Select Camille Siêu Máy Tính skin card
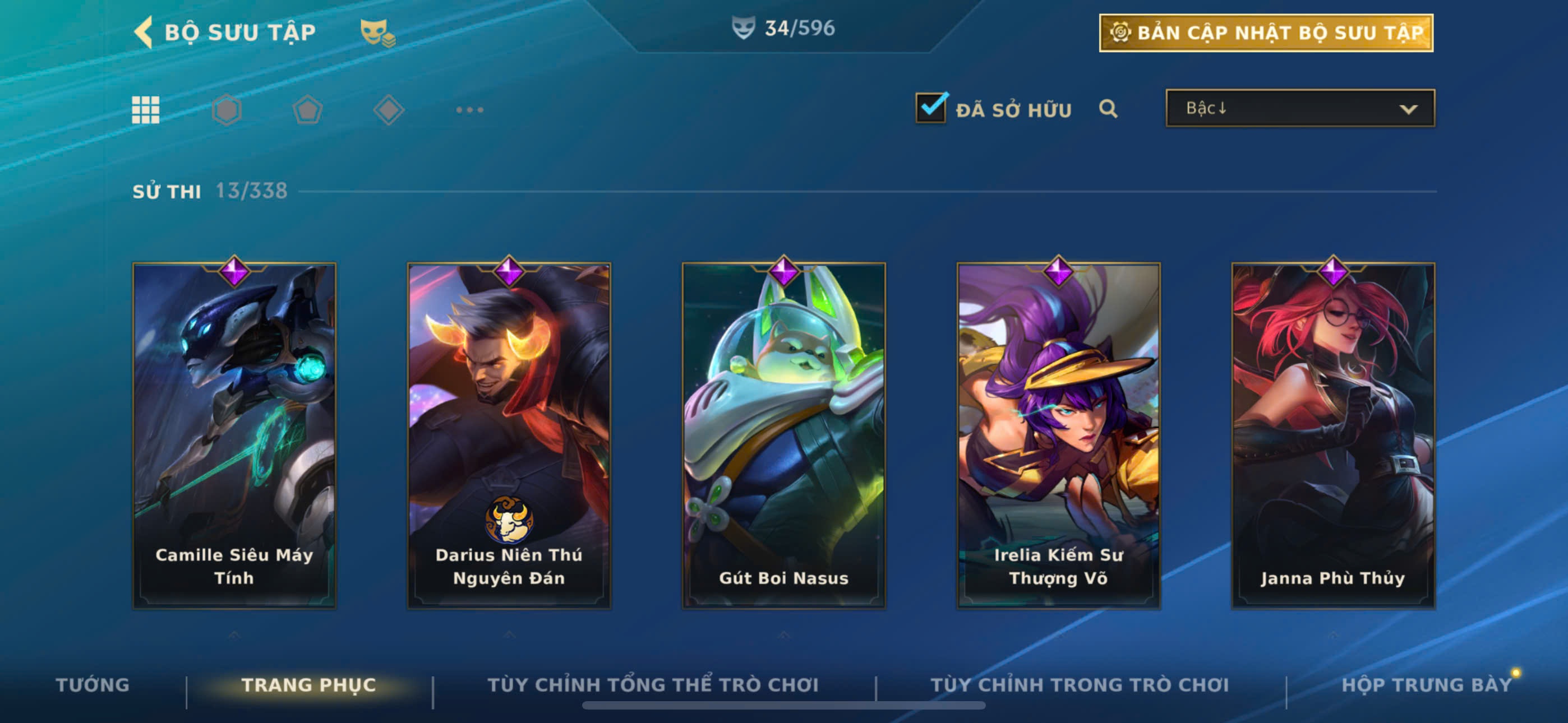The height and width of the screenshot is (723, 1568). pyautogui.click(x=234, y=435)
